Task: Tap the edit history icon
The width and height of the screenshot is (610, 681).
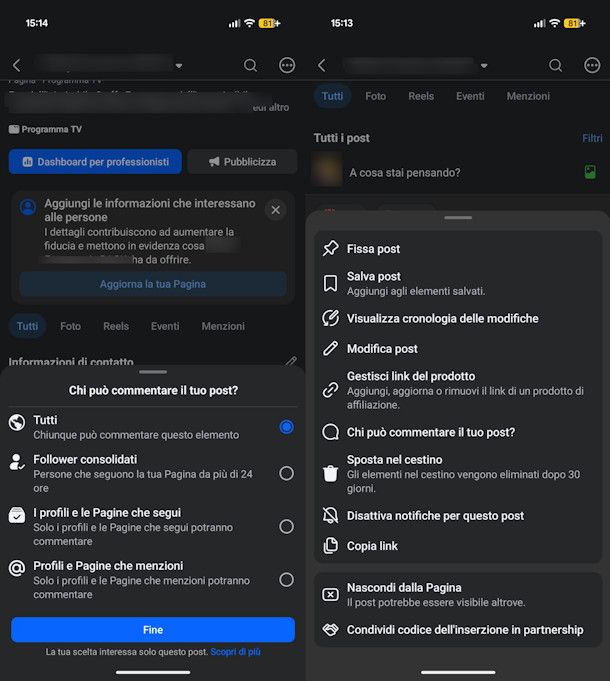Action: point(330,318)
